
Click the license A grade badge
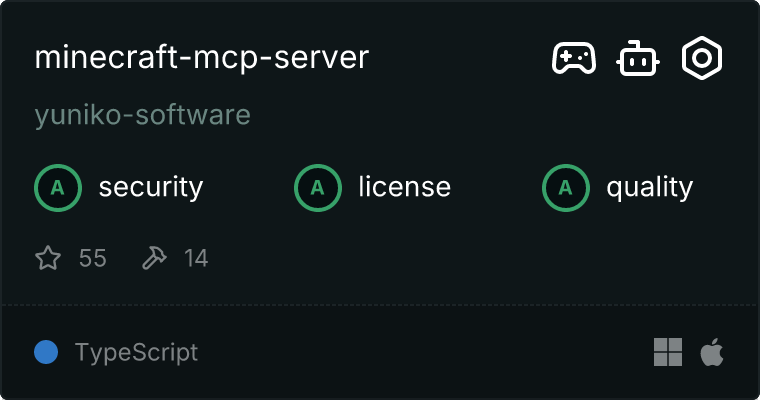(x=318, y=188)
